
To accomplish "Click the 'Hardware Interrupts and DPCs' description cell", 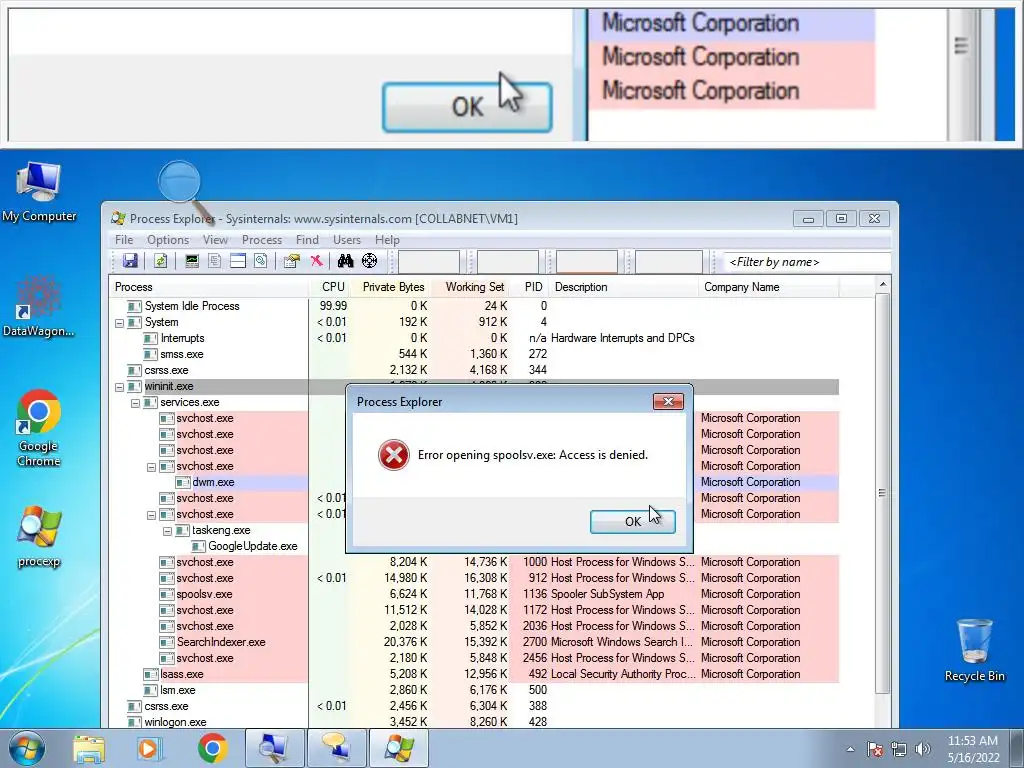I will (622, 338).
